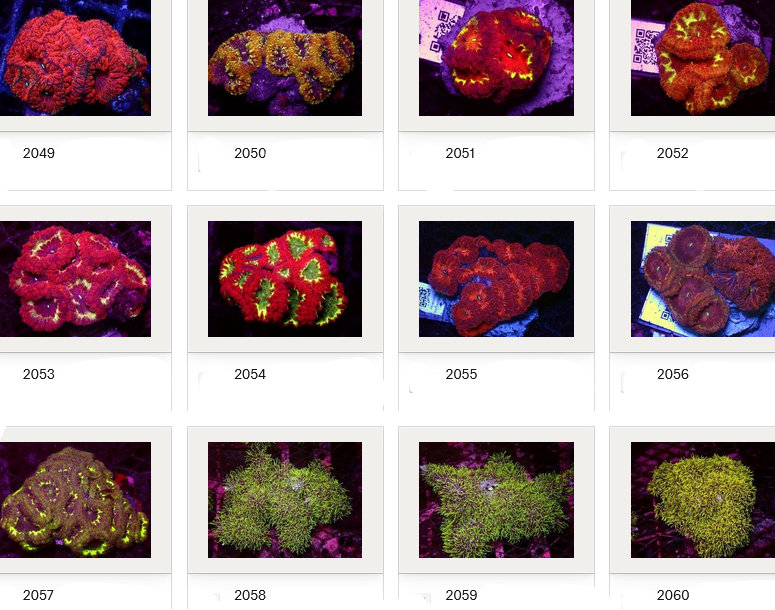Select the 2053 label text
This screenshot has width=775, height=610.
[x=39, y=374]
